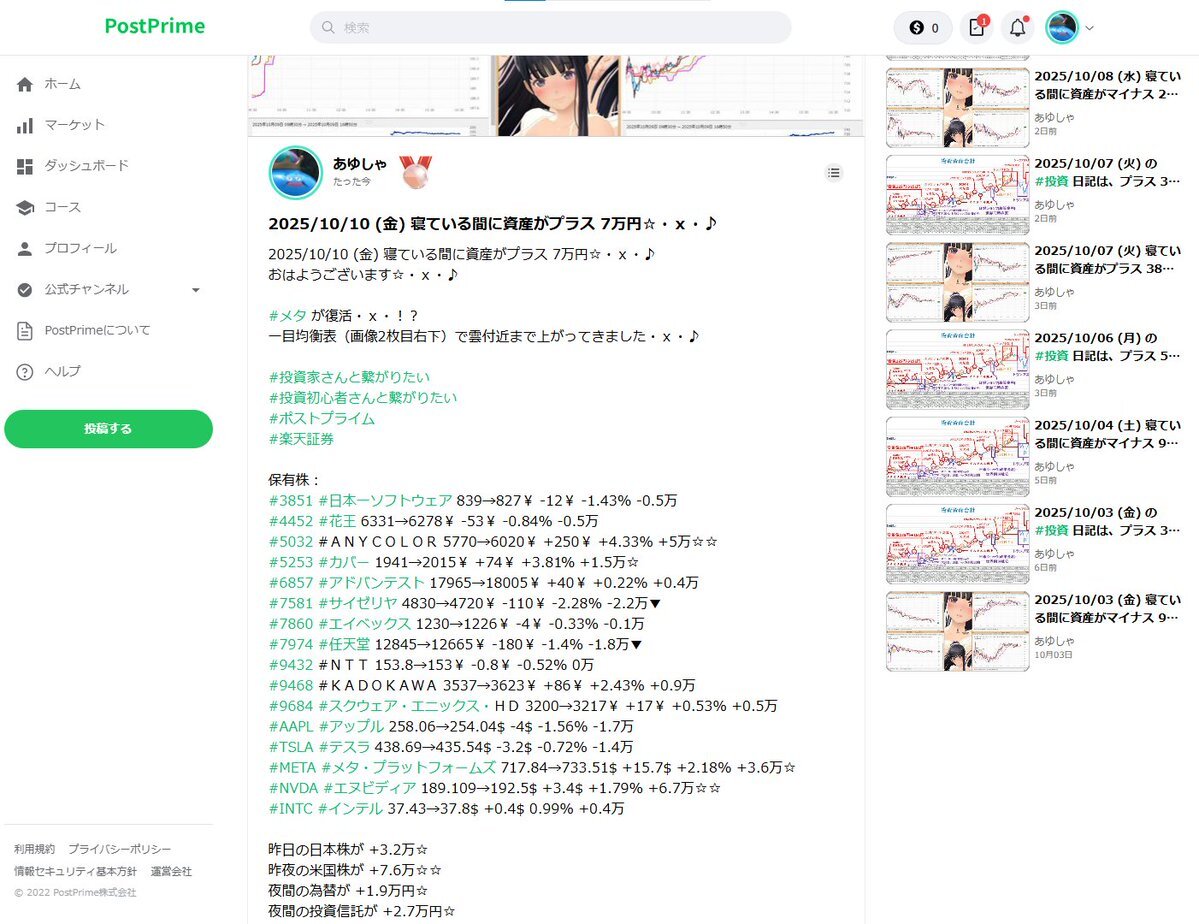Click the #任天堂 hashtag
The height and width of the screenshot is (924, 1199).
[344, 645]
